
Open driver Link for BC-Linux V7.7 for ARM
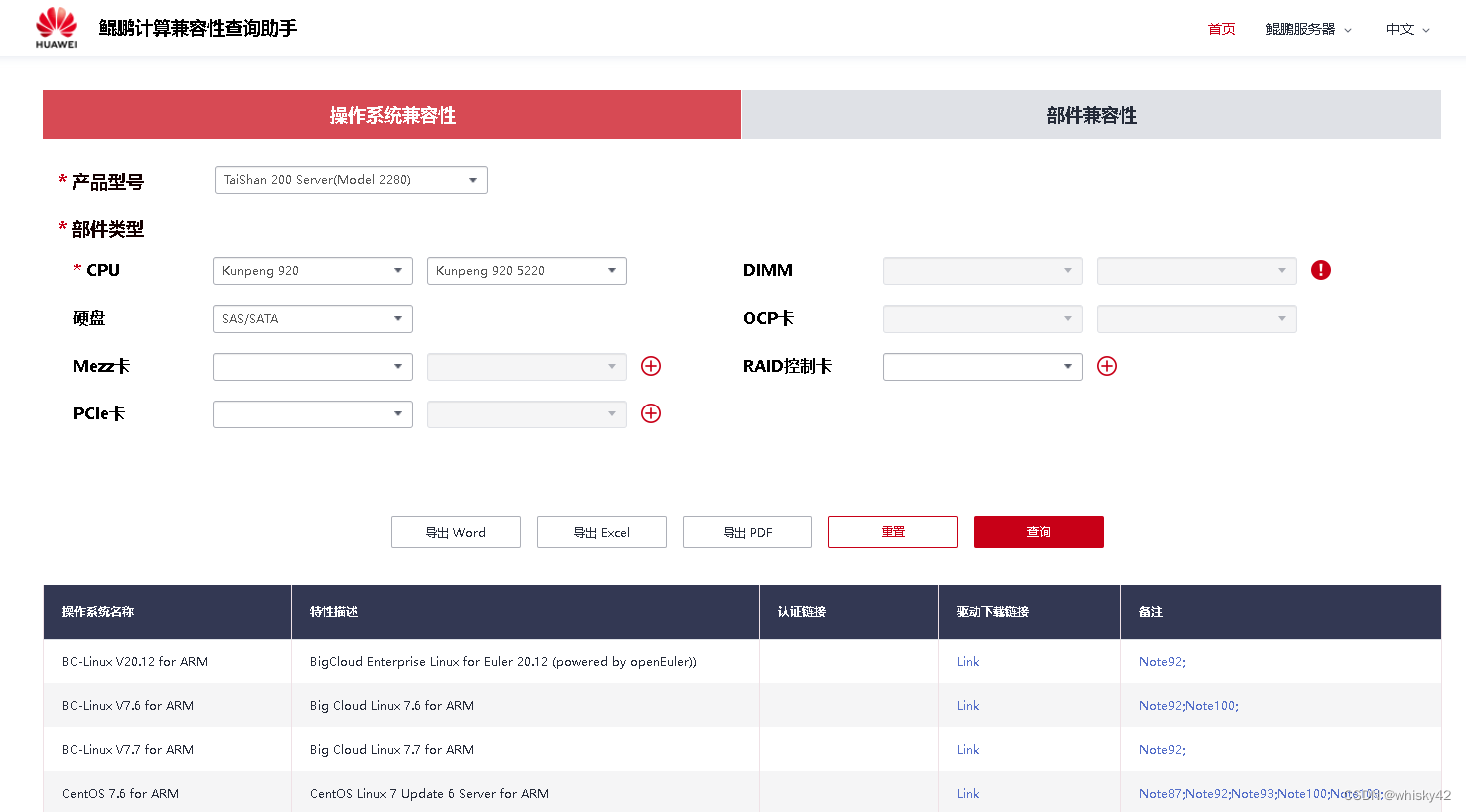968,750
